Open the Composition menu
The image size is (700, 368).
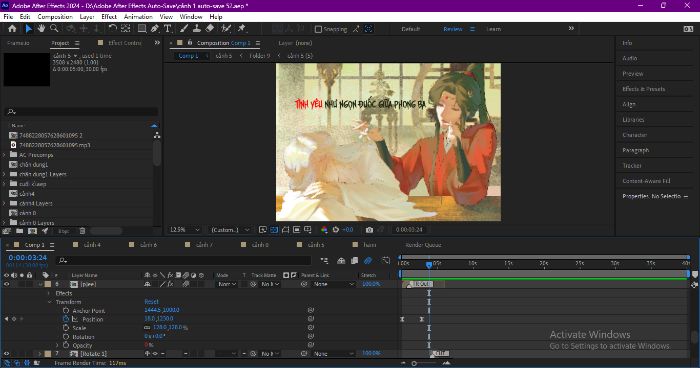point(55,17)
